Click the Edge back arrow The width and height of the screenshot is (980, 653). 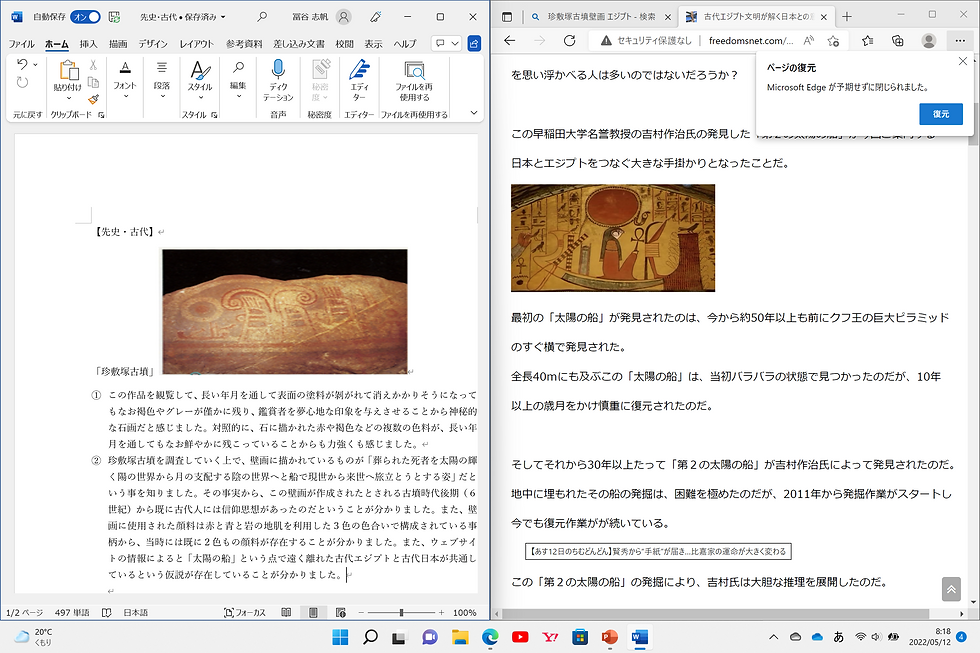tap(510, 41)
